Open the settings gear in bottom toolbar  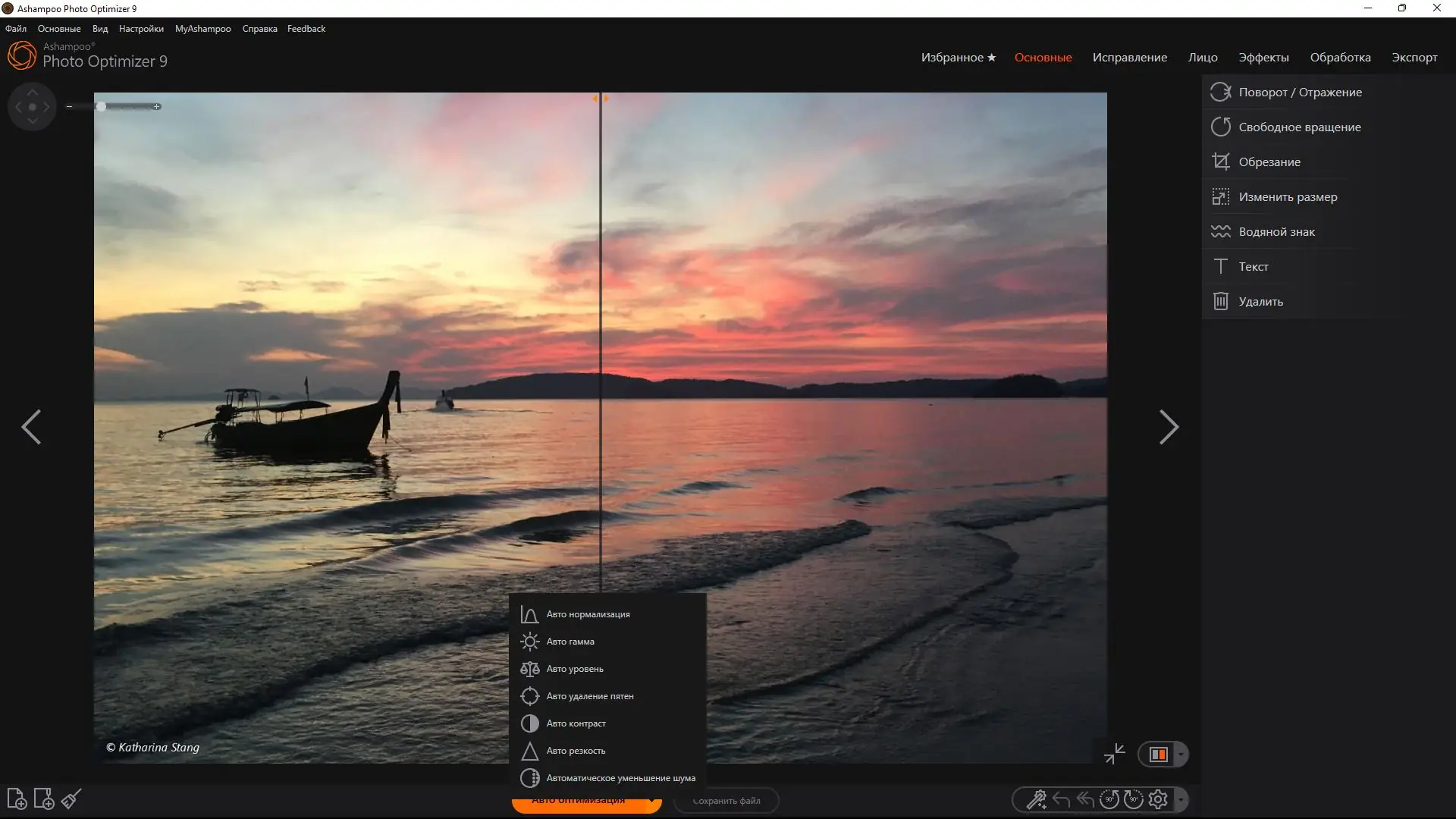click(1158, 799)
